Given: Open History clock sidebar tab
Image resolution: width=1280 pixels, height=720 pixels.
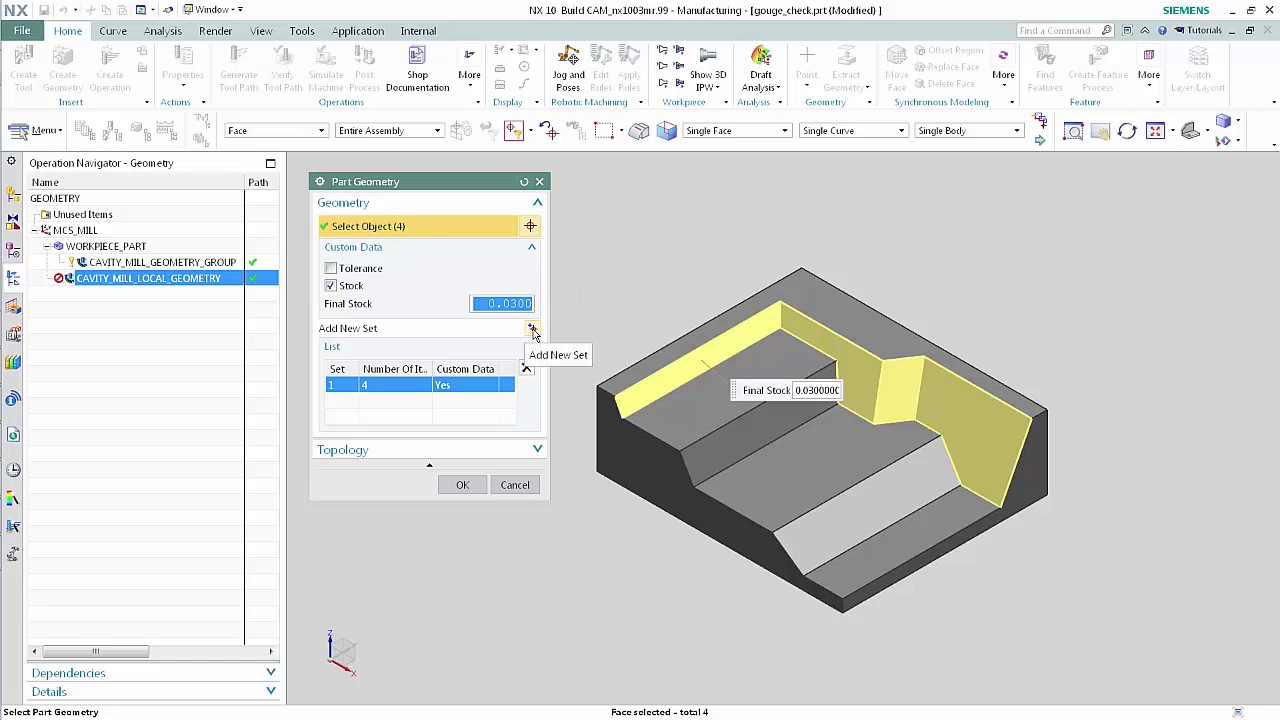Looking at the screenshot, I should tap(13, 470).
